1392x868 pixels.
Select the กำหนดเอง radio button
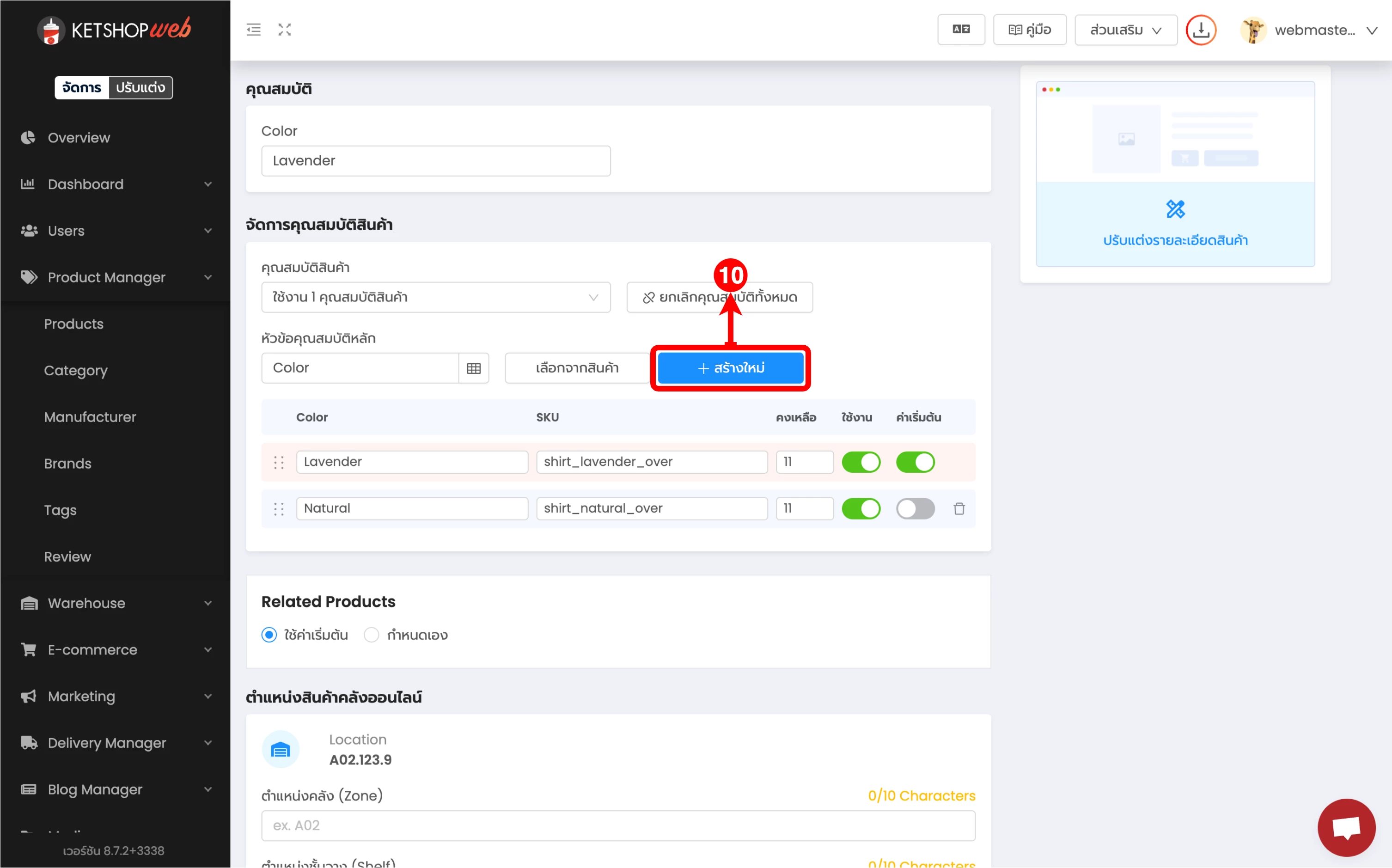(372, 635)
